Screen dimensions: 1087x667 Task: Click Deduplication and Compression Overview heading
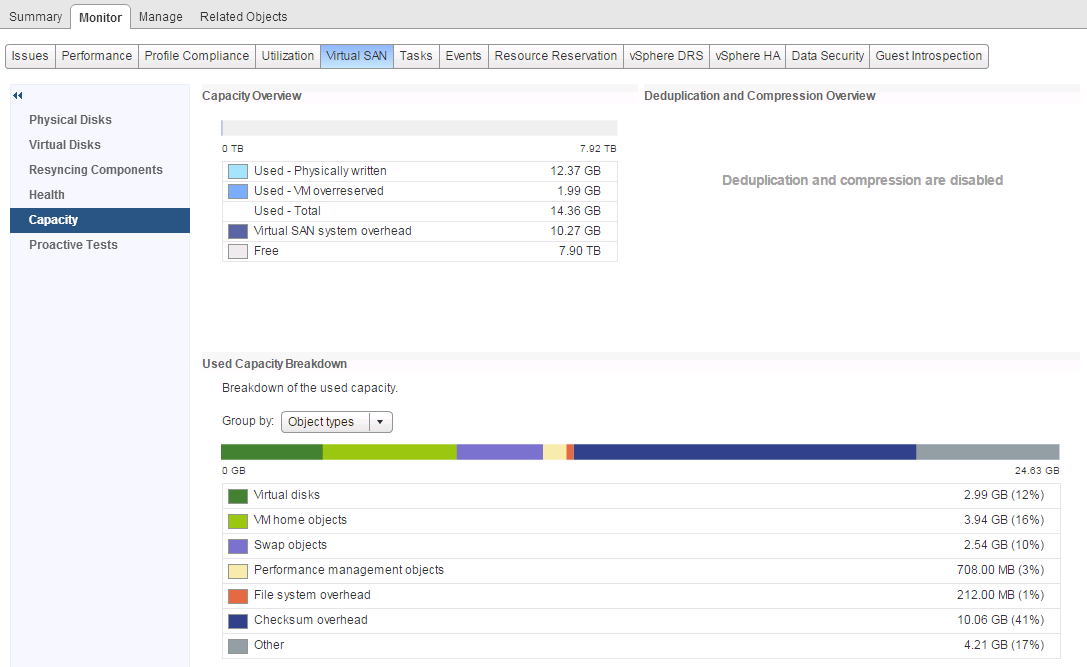pyautogui.click(x=760, y=96)
